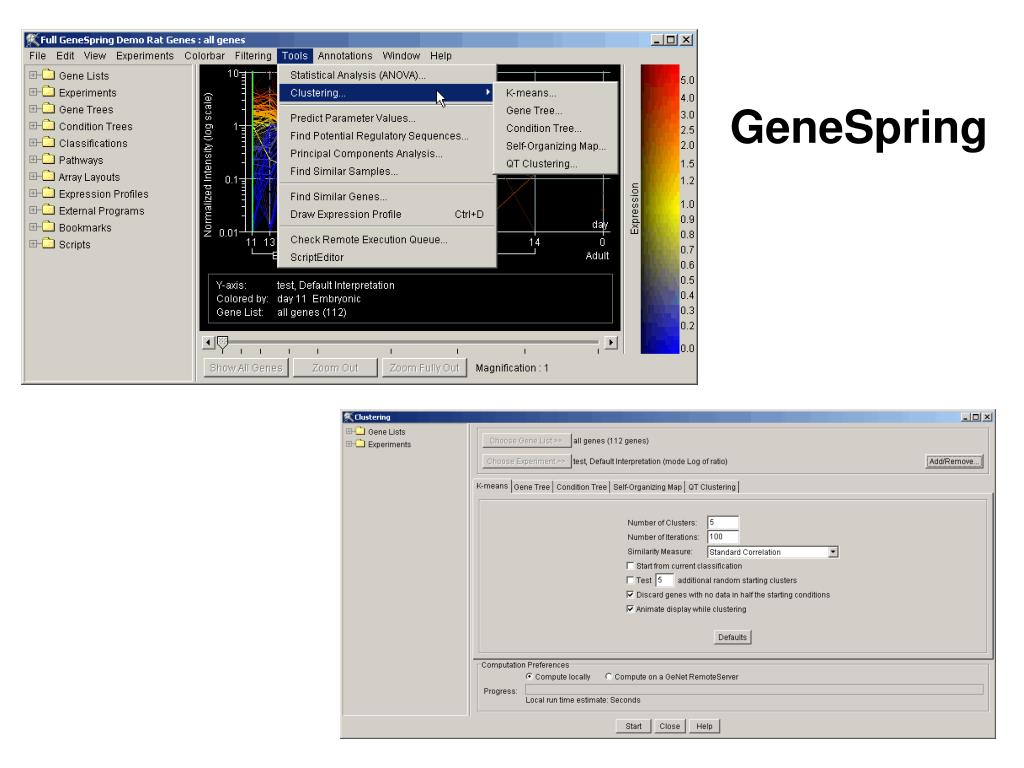Screen dimensions: 1024x768
Task: Click the Scripts folder icon
Action: [48, 244]
